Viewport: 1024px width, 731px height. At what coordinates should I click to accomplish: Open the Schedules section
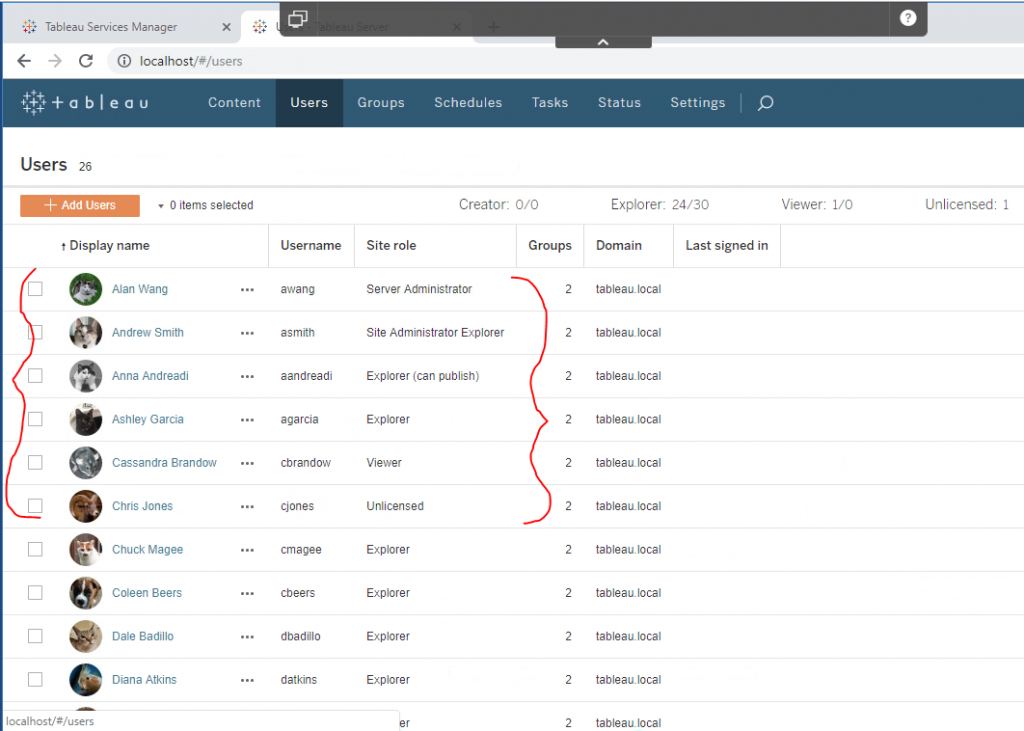(467, 103)
